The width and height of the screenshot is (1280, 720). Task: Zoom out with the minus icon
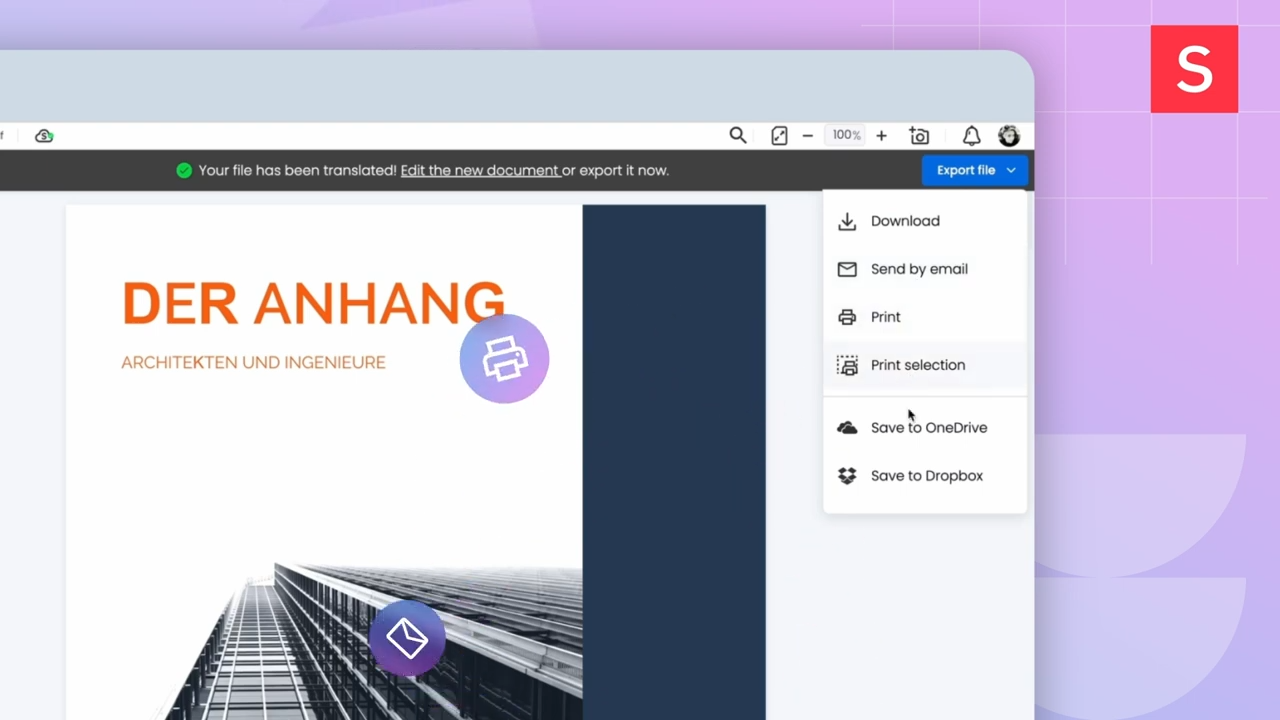tap(808, 136)
